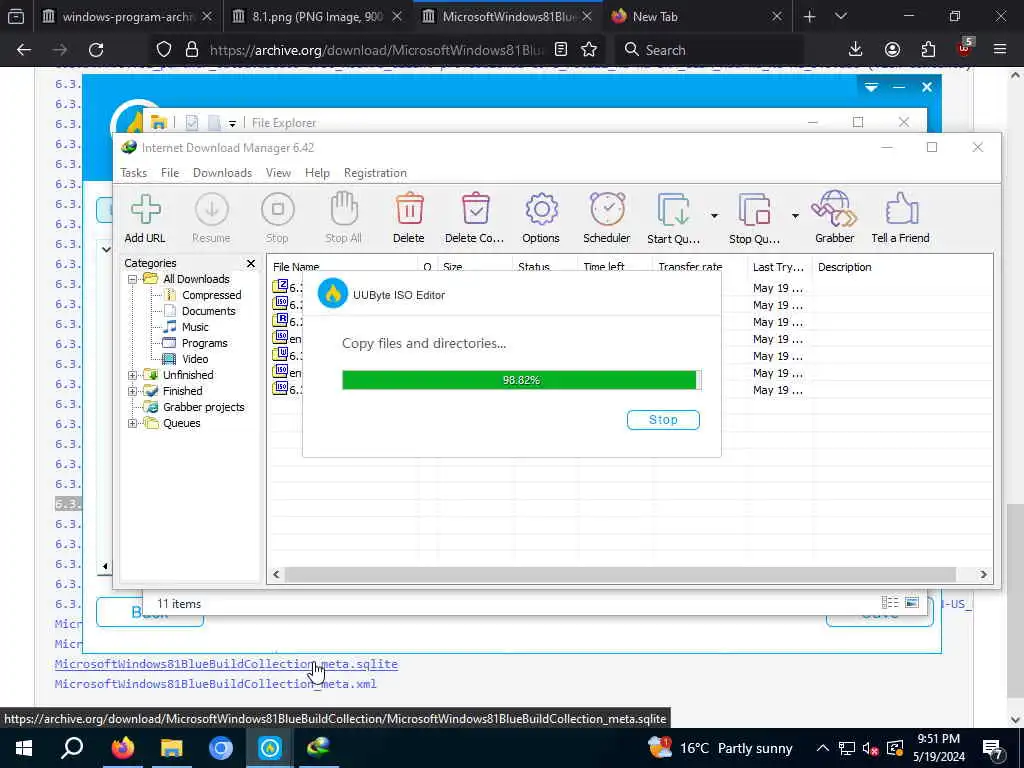Click the Firefox search box
Screen dimensions: 1024x768
coord(709,50)
